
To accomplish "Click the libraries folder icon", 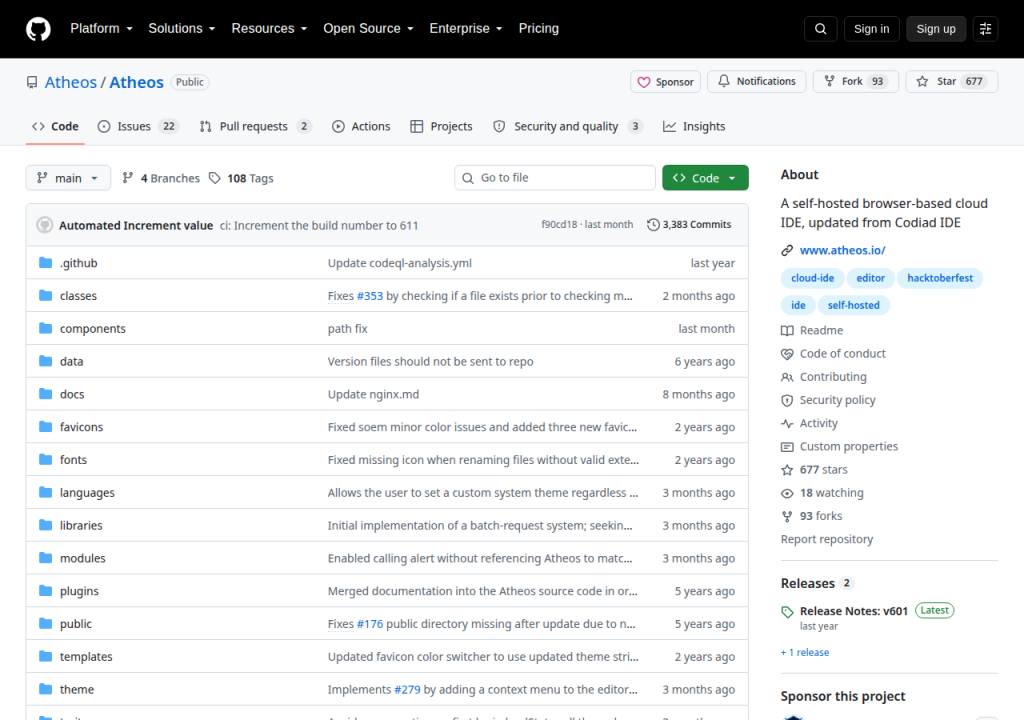I will (x=45, y=525).
